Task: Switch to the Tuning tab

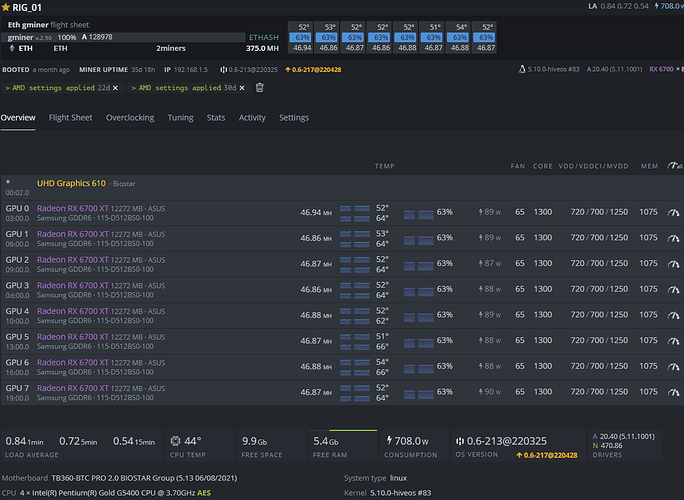Action: pos(180,118)
